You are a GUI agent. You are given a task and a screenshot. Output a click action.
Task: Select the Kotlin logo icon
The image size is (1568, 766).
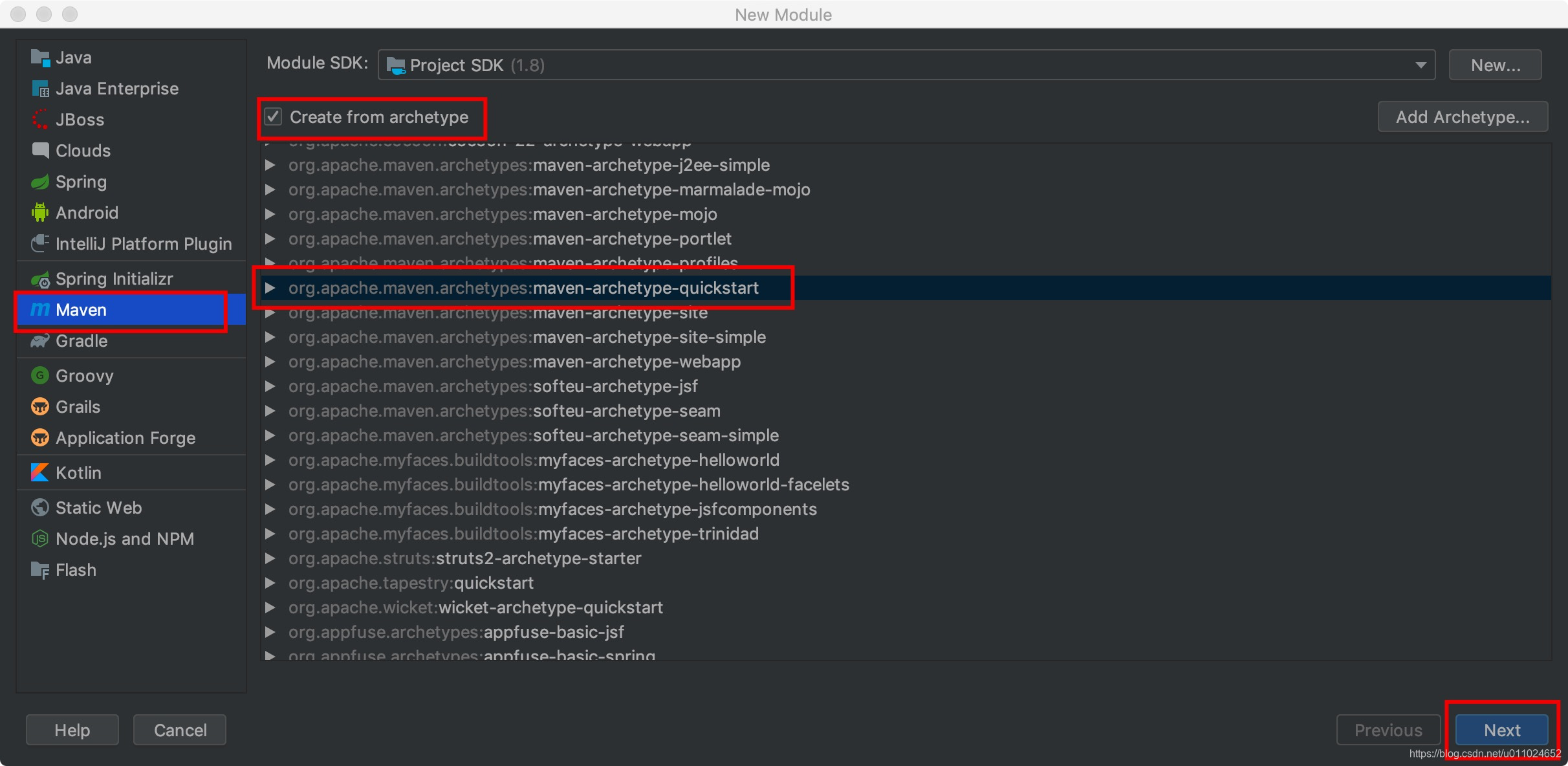click(40, 473)
